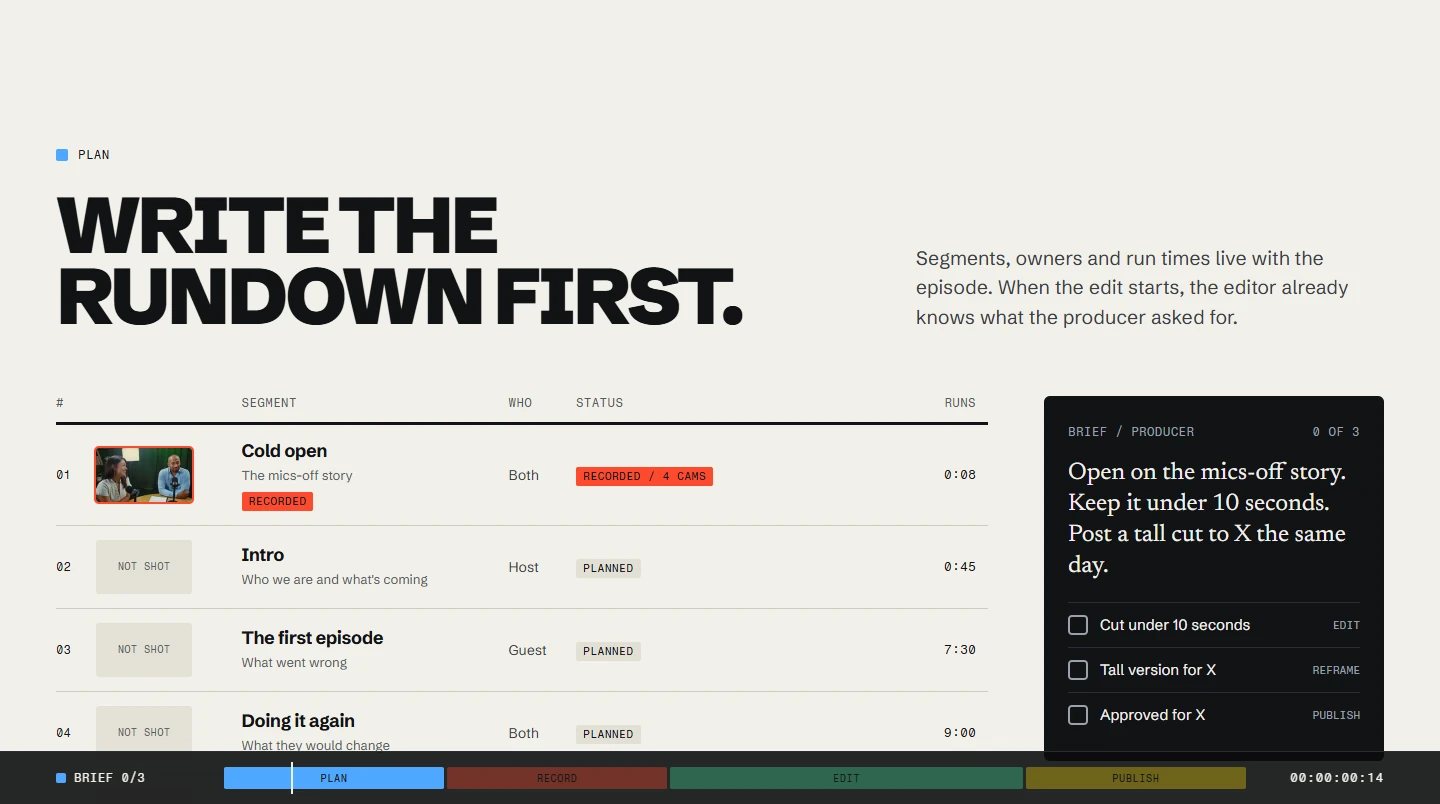
Task: Select the Intro NOT SHOT placeholder
Action: [x=144, y=567]
